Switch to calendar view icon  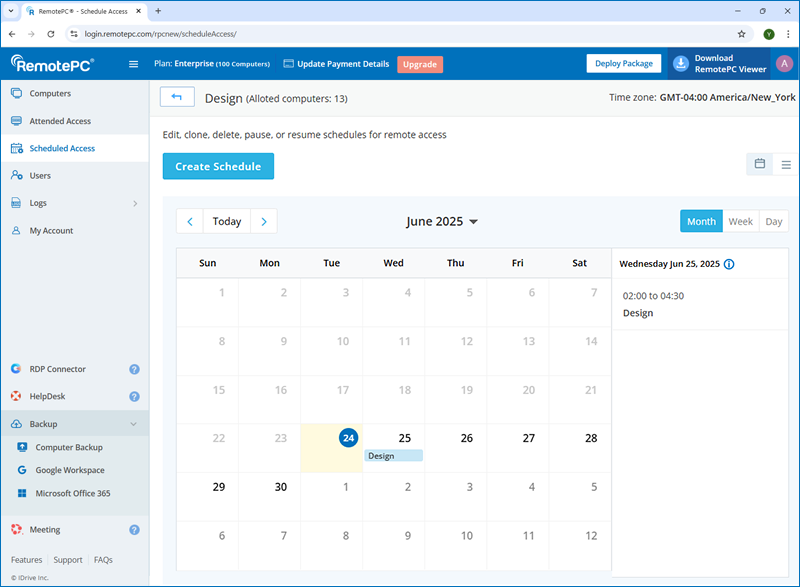pos(760,164)
